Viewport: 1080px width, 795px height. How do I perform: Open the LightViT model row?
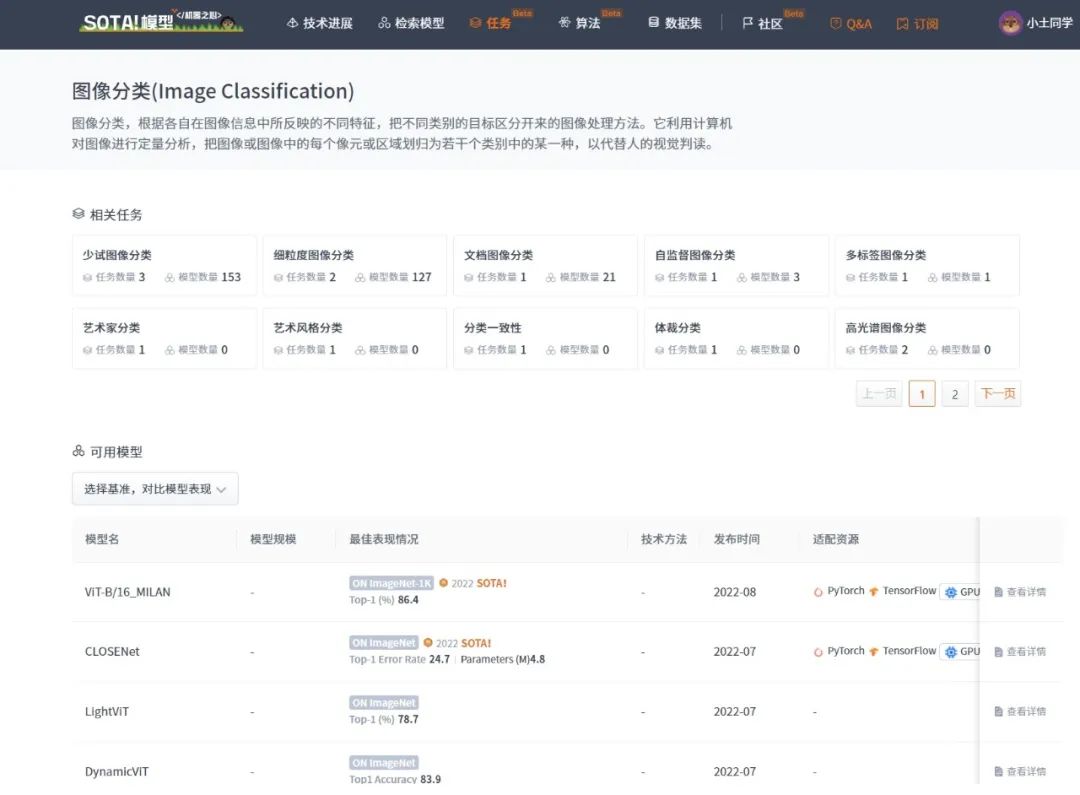pos(566,712)
